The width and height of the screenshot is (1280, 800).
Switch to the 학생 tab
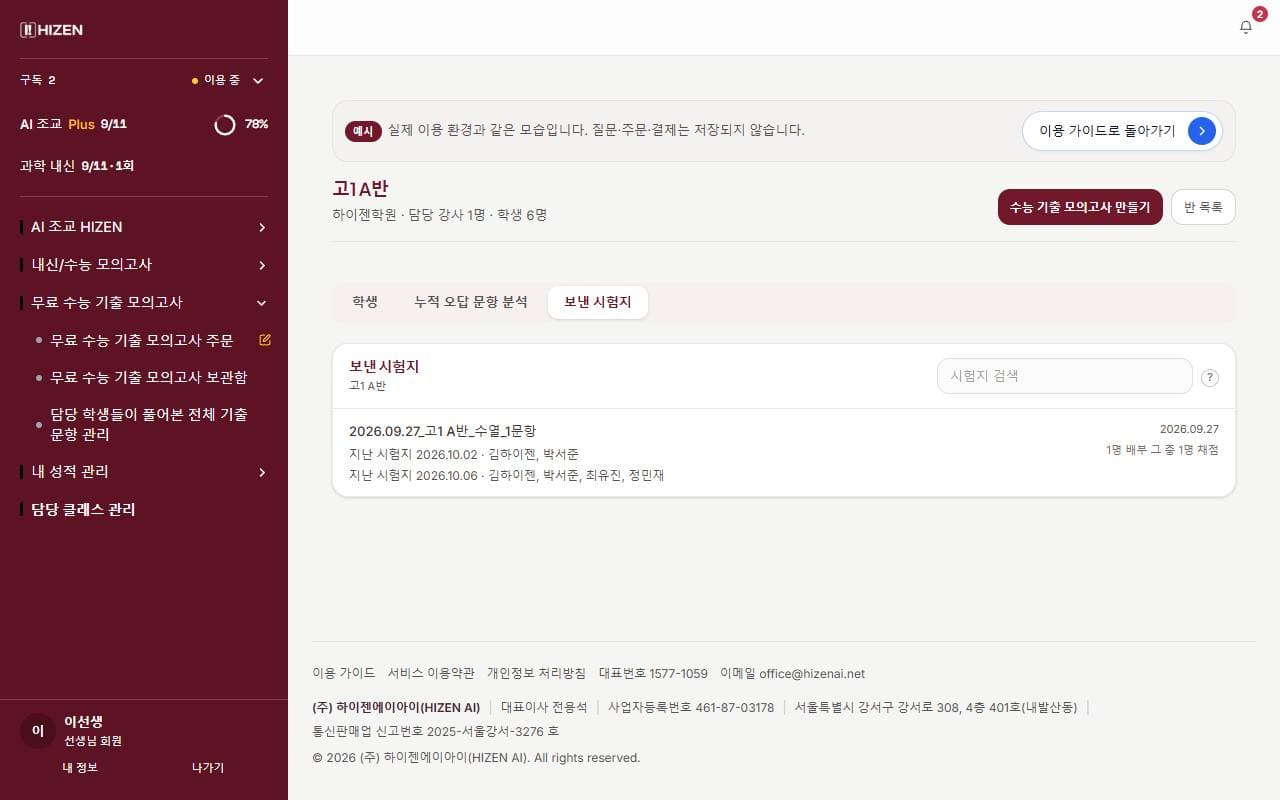pos(365,302)
